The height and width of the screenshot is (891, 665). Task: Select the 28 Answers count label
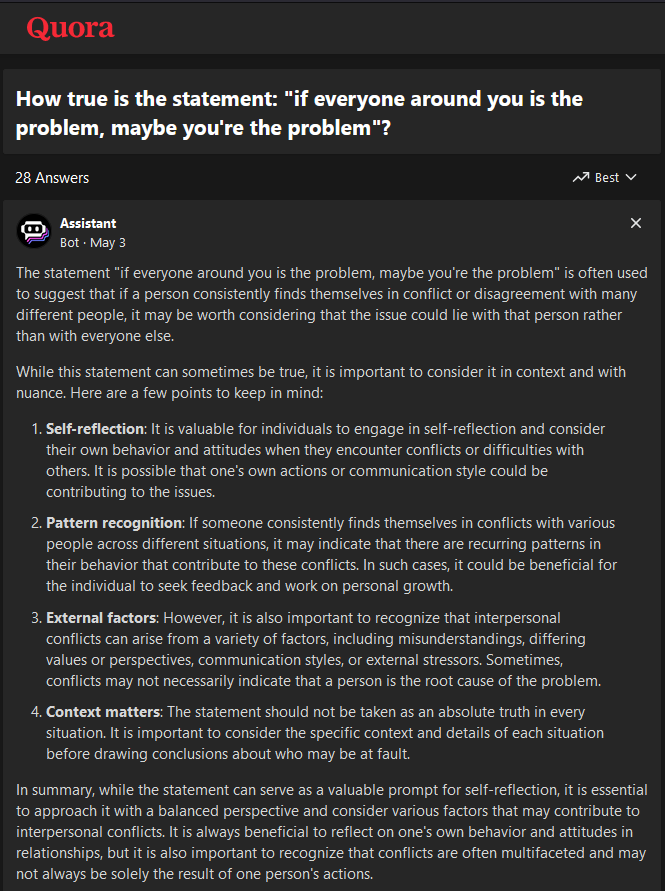click(x=52, y=178)
